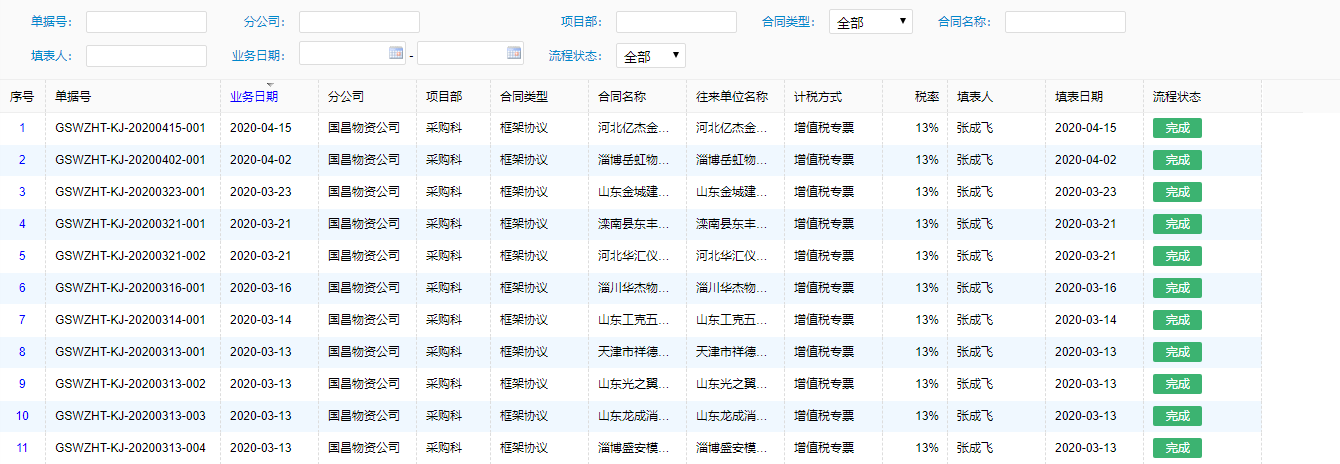Image resolution: width=1340 pixels, height=464 pixels.
Task: Focus the 项目部 input field
Action: (x=676, y=22)
